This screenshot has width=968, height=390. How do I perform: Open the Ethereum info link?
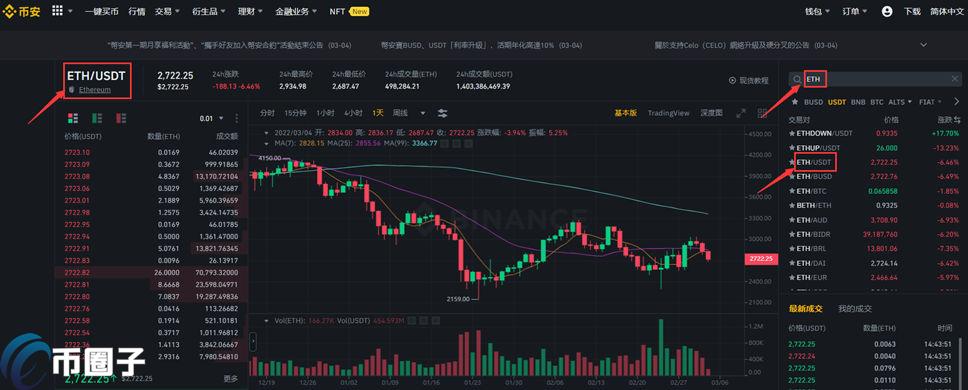(x=94, y=89)
